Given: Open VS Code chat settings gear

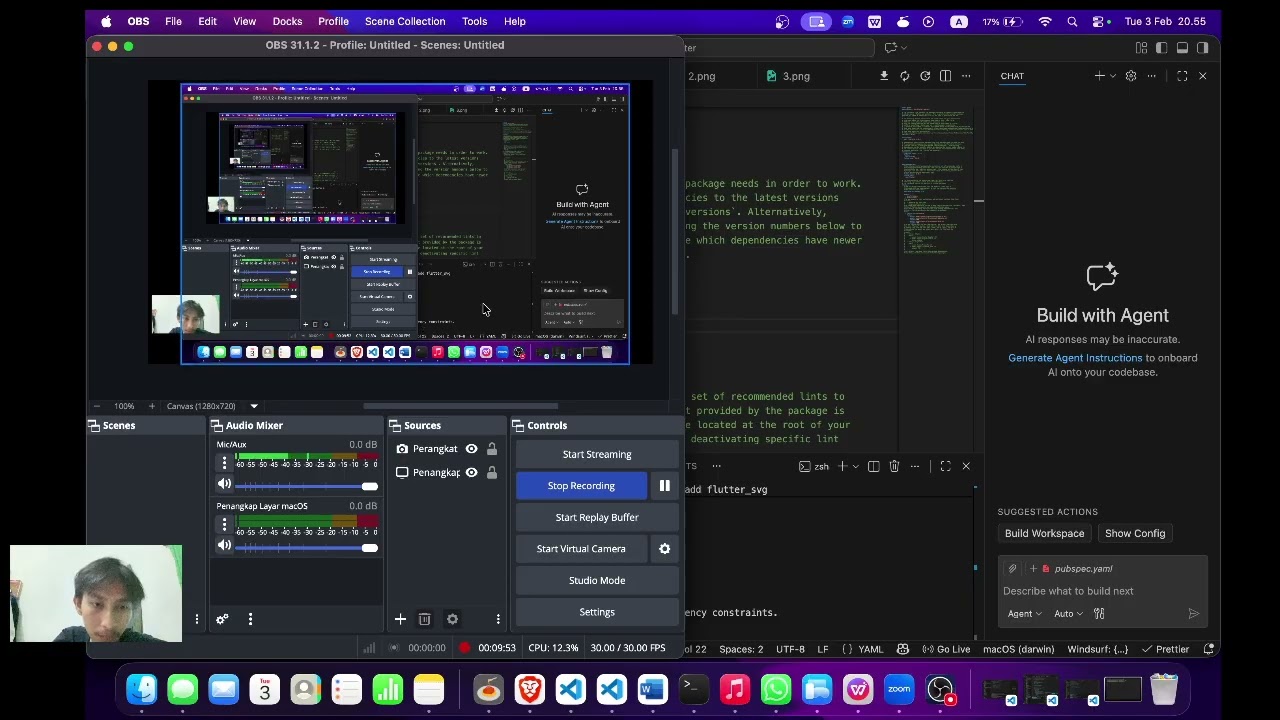Looking at the screenshot, I should point(1131,76).
